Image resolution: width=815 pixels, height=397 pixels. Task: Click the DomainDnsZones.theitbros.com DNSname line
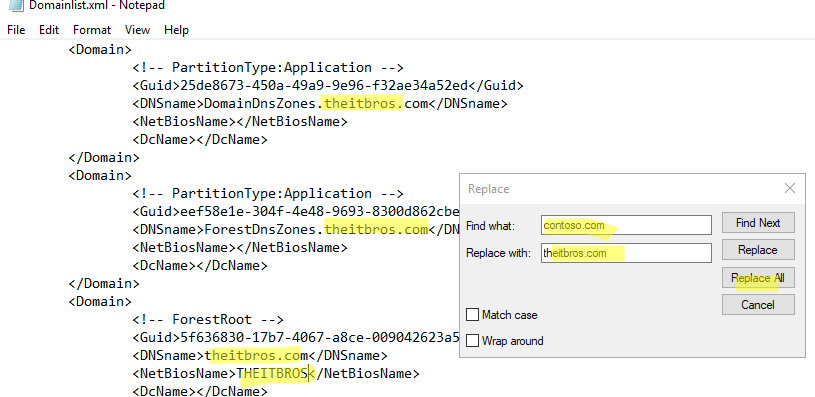pyautogui.click(x=320, y=103)
